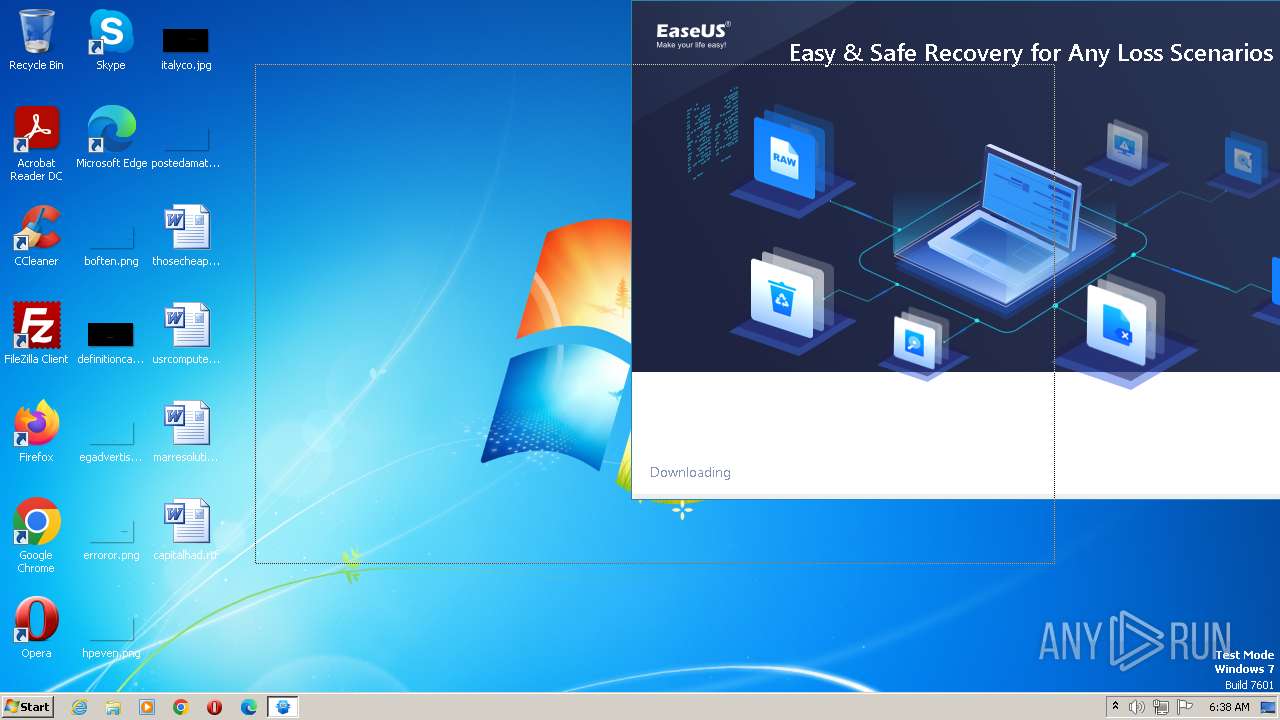Select the capitalhad.rtf document
1280x720 pixels.
point(186,530)
